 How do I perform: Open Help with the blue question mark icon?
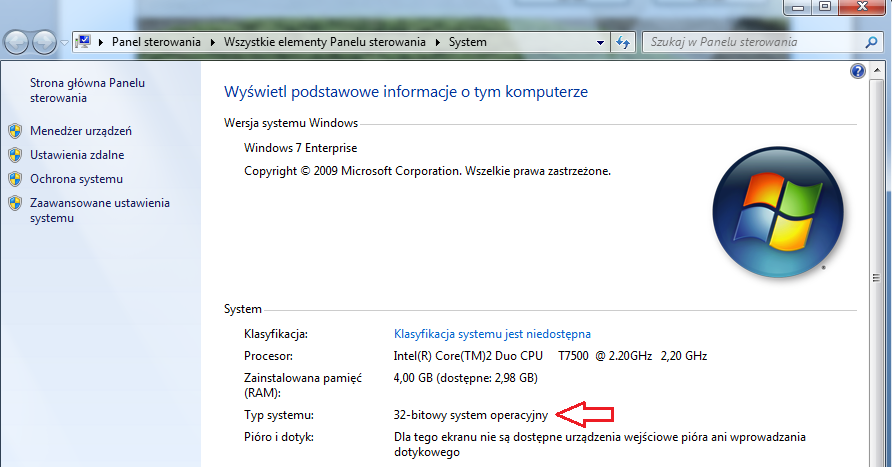click(x=857, y=71)
